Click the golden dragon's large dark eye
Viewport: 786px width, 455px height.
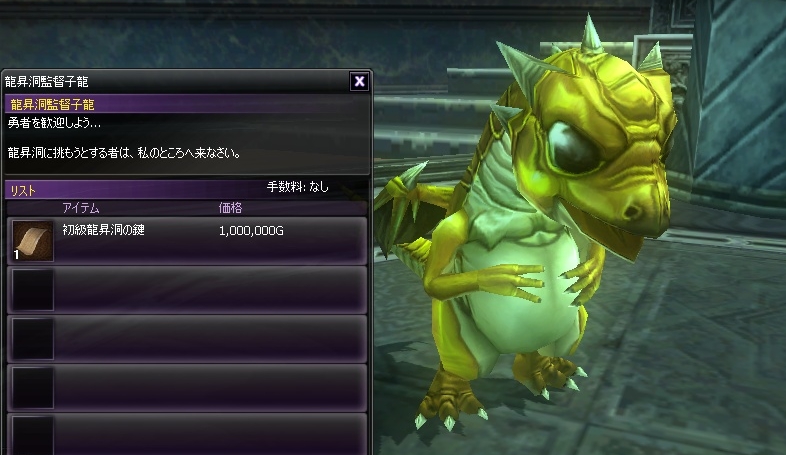[573, 147]
